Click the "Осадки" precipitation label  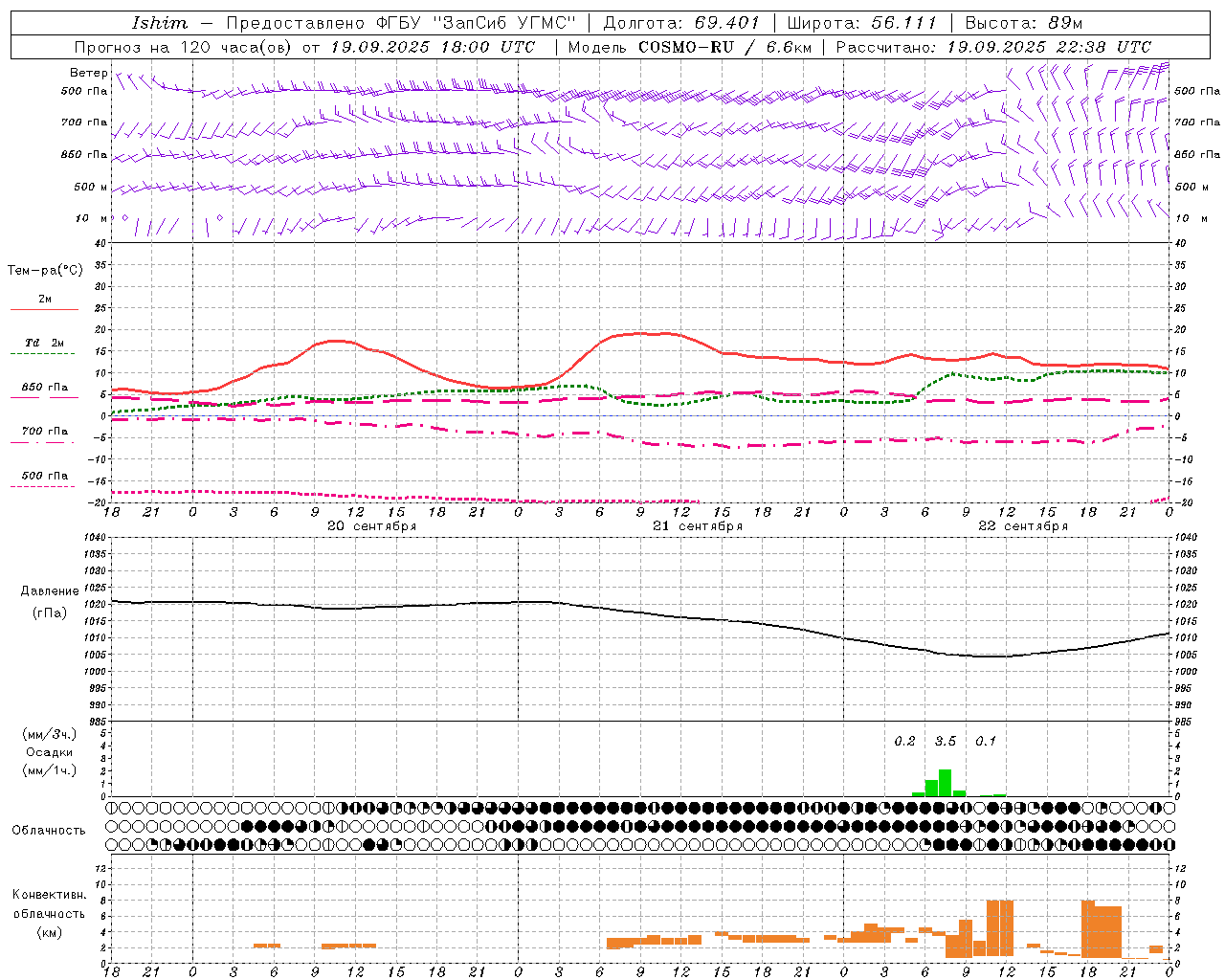click(x=50, y=752)
